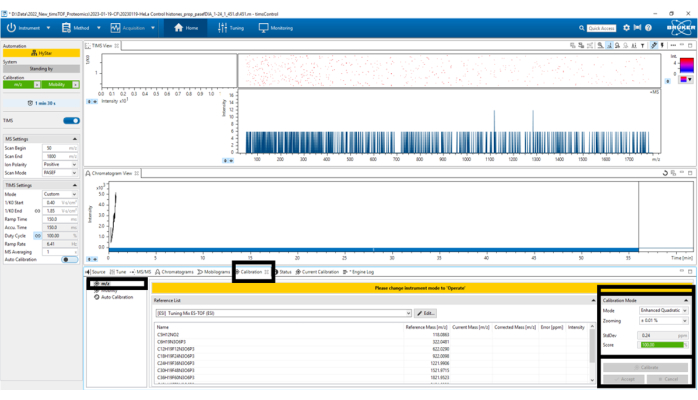Open the Acquisition menu
Image resolution: width=698 pixels, height=400 pixels.
128,28
